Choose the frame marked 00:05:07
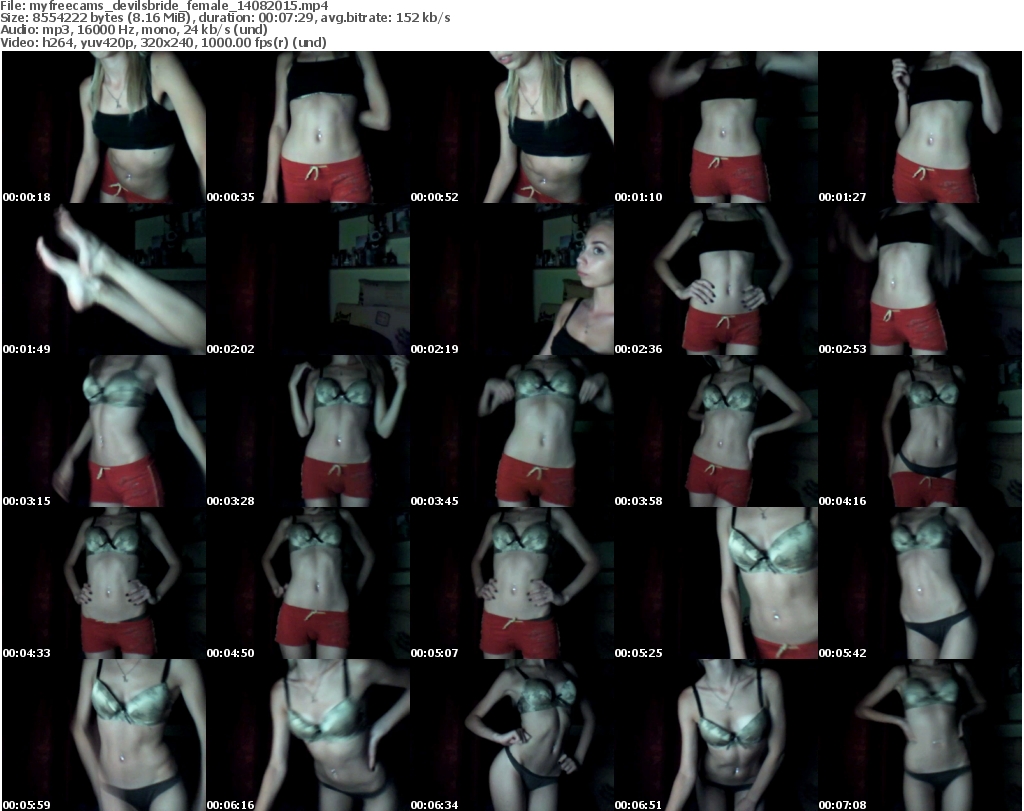This screenshot has width=1024, height=811. pos(511,583)
